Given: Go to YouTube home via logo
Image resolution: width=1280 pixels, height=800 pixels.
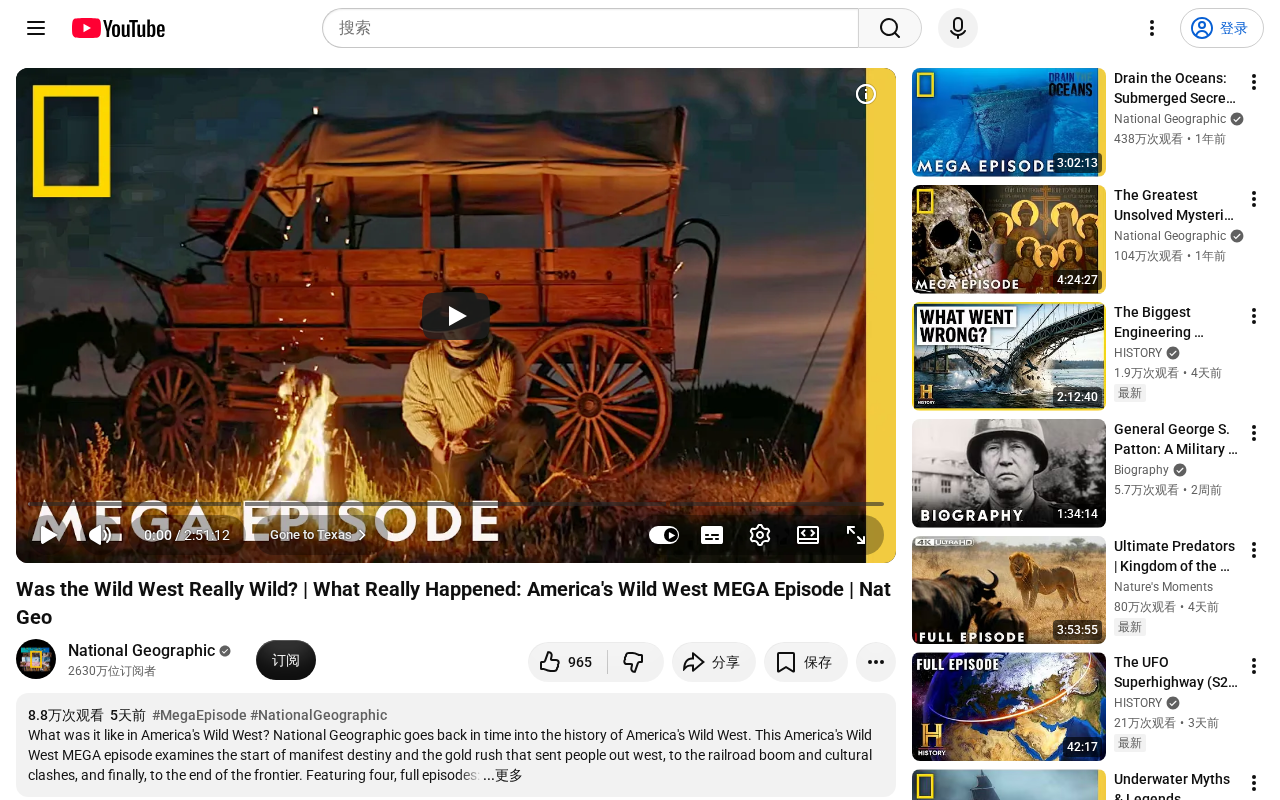Looking at the screenshot, I should coord(118,28).
